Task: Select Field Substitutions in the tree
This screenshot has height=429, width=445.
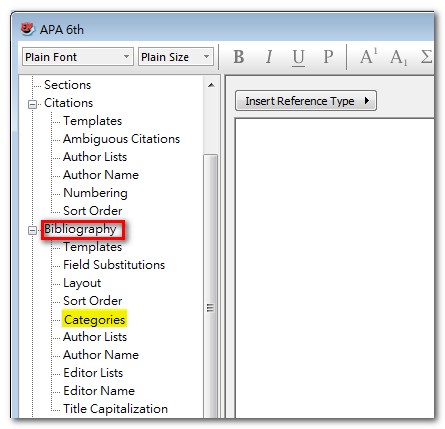Action: (x=114, y=265)
